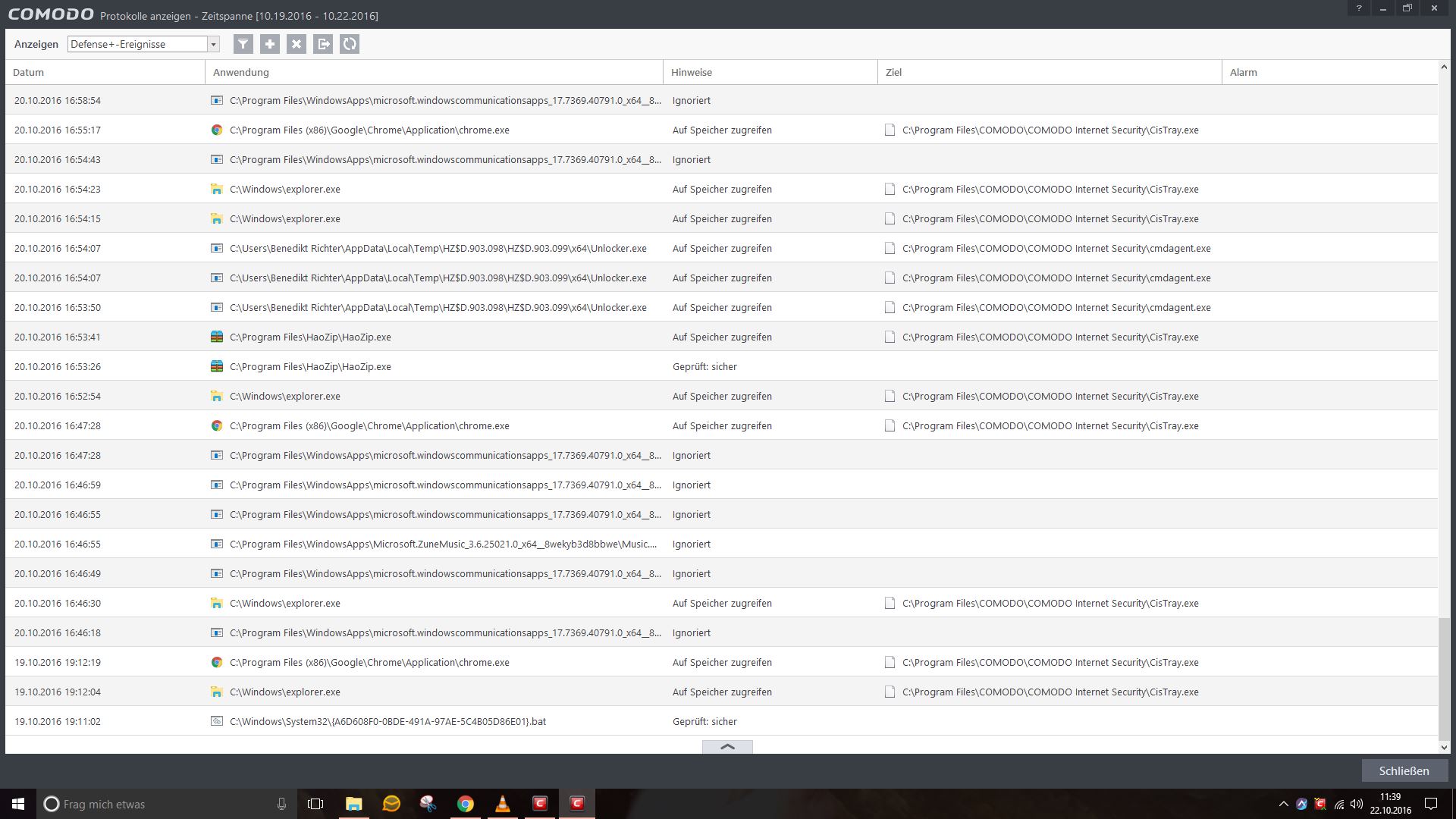
Task: Sort by the Datum column header
Action: pyautogui.click(x=29, y=73)
